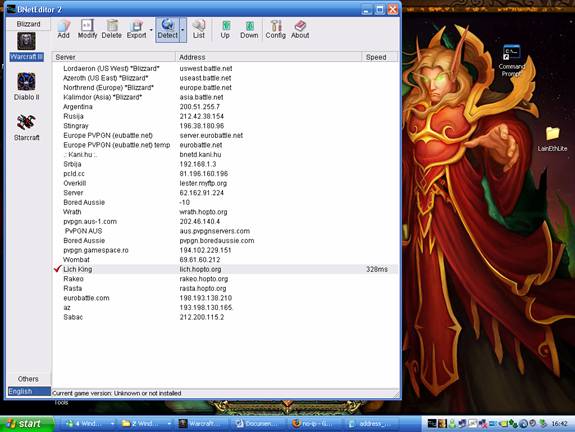
Task: Sort list by Address column header
Action: [x=268, y=57]
